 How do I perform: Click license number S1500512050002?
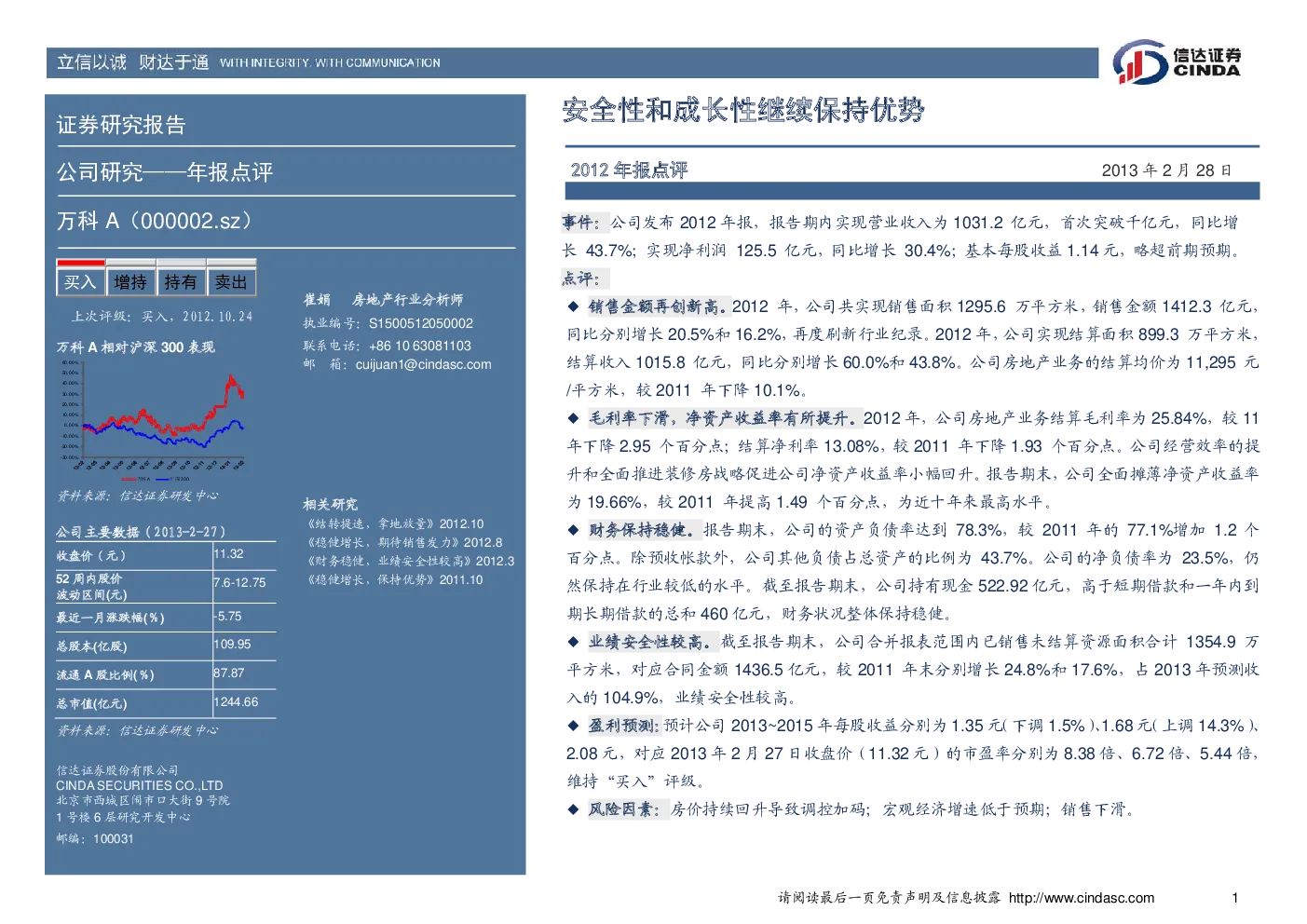coord(421,323)
